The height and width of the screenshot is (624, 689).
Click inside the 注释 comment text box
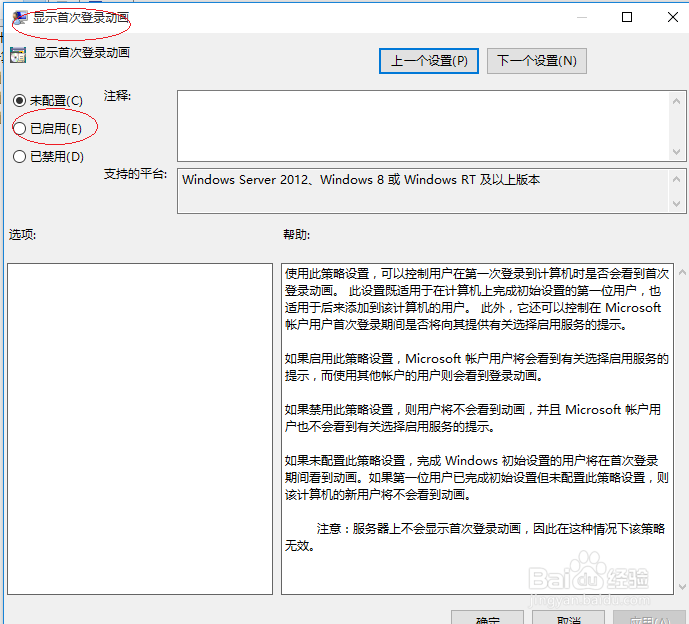coord(423,126)
